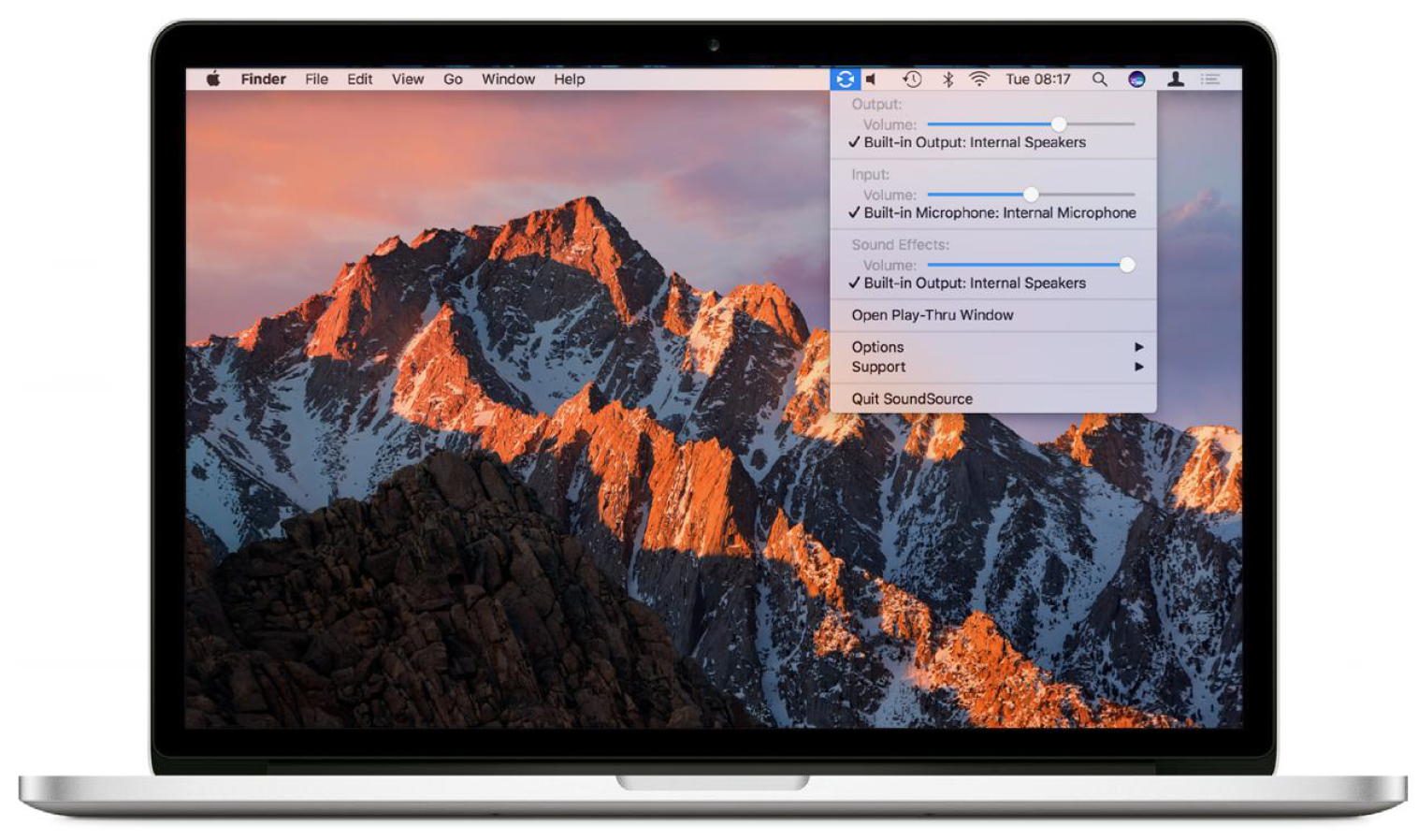The height and width of the screenshot is (840, 1418).
Task: Open the View menu
Action: 407,80
